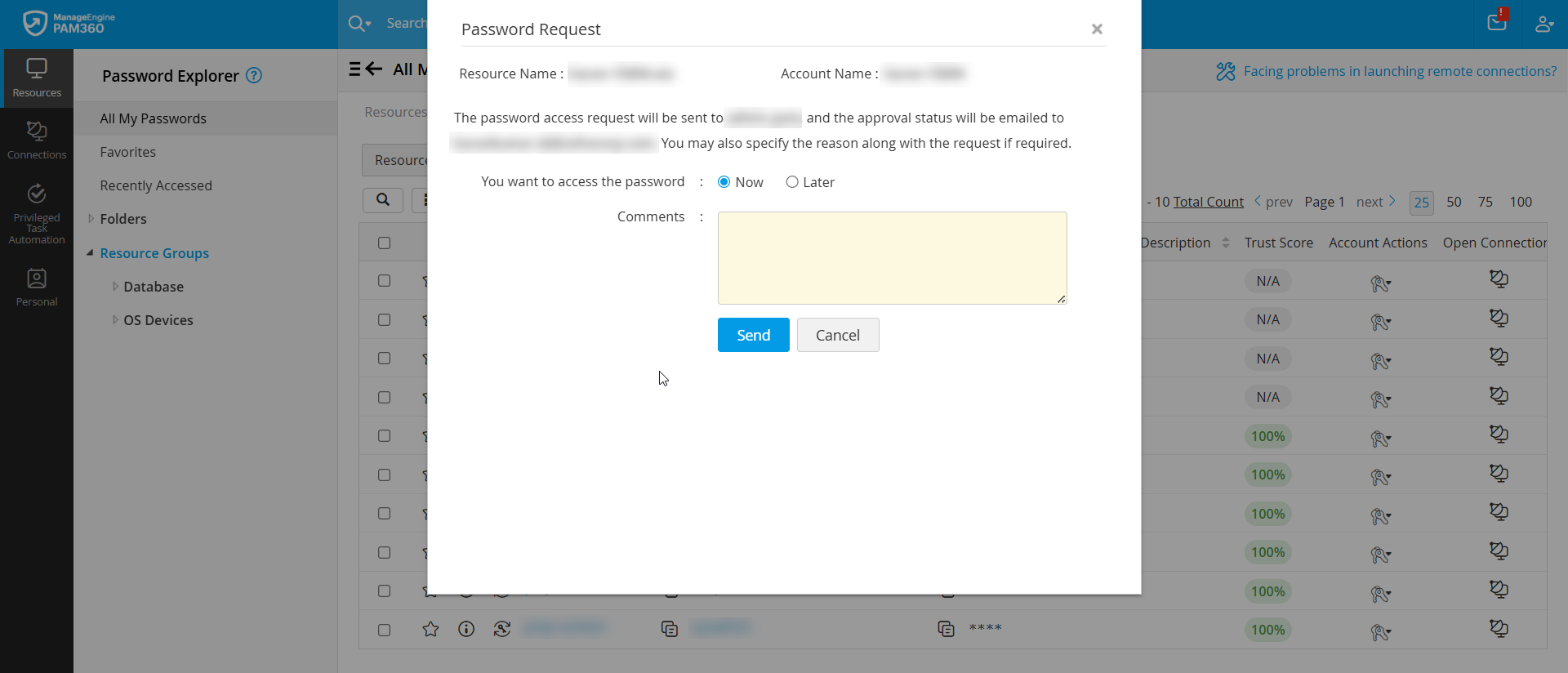Open the Account Actions key icon menu
1568x673 pixels.
1381,632
